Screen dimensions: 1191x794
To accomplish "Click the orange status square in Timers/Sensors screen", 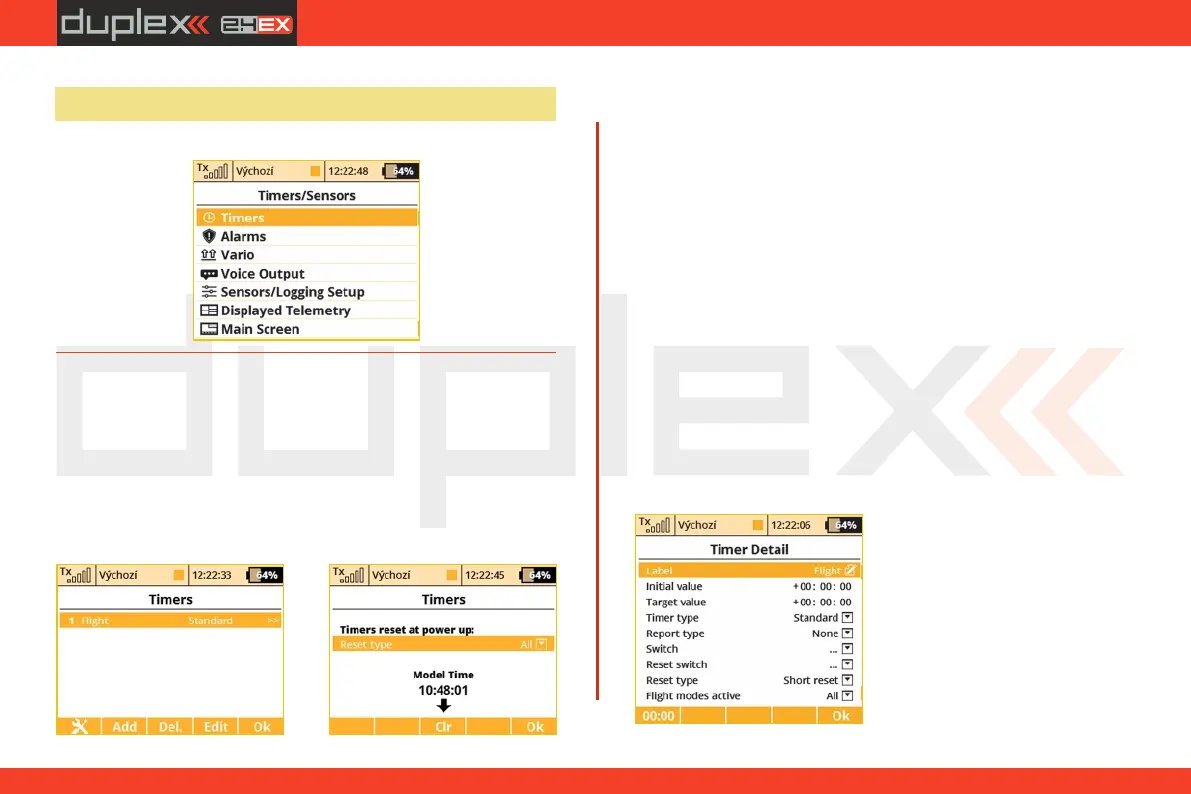I will [x=315, y=171].
